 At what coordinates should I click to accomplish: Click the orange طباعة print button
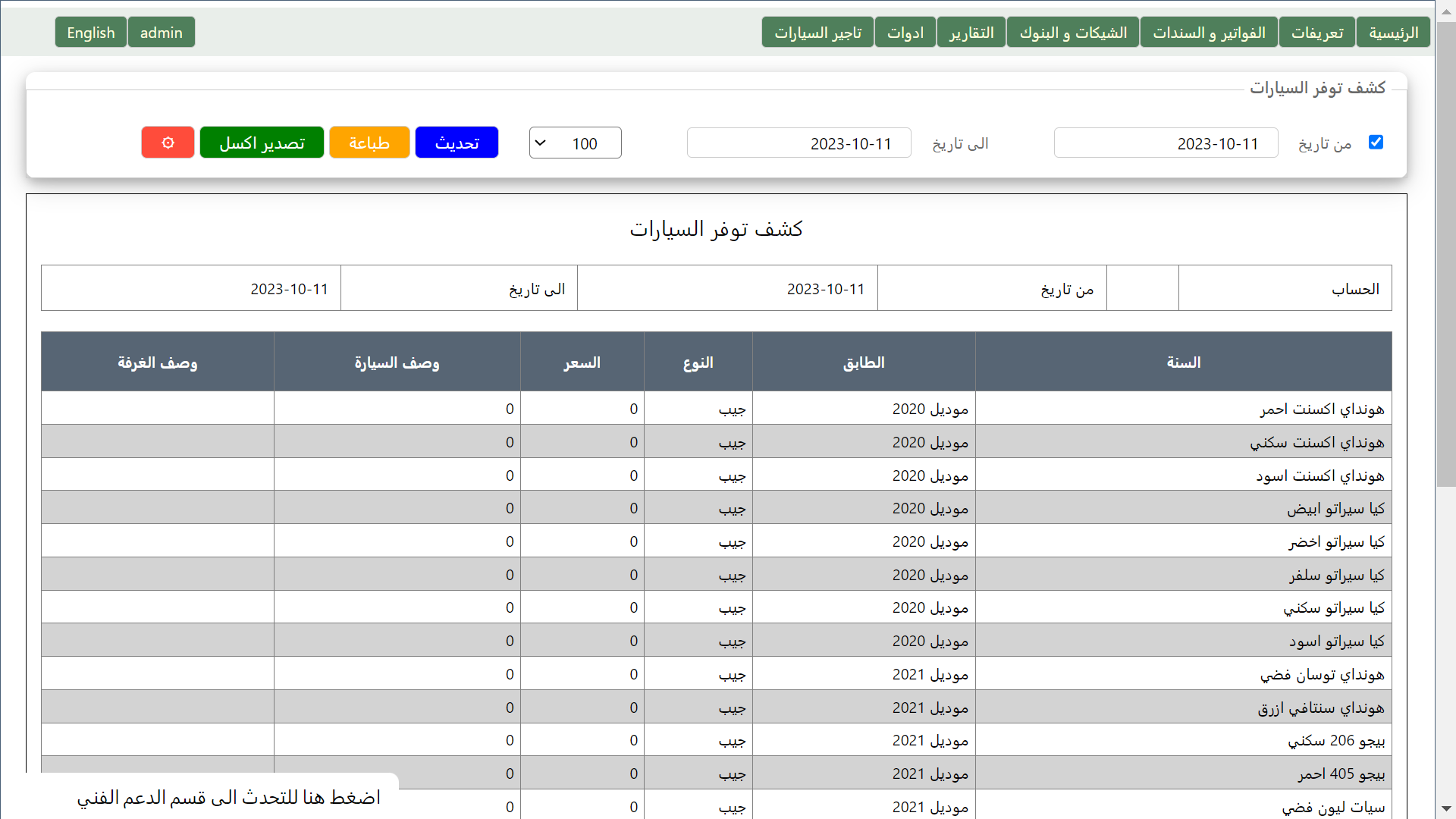369,143
